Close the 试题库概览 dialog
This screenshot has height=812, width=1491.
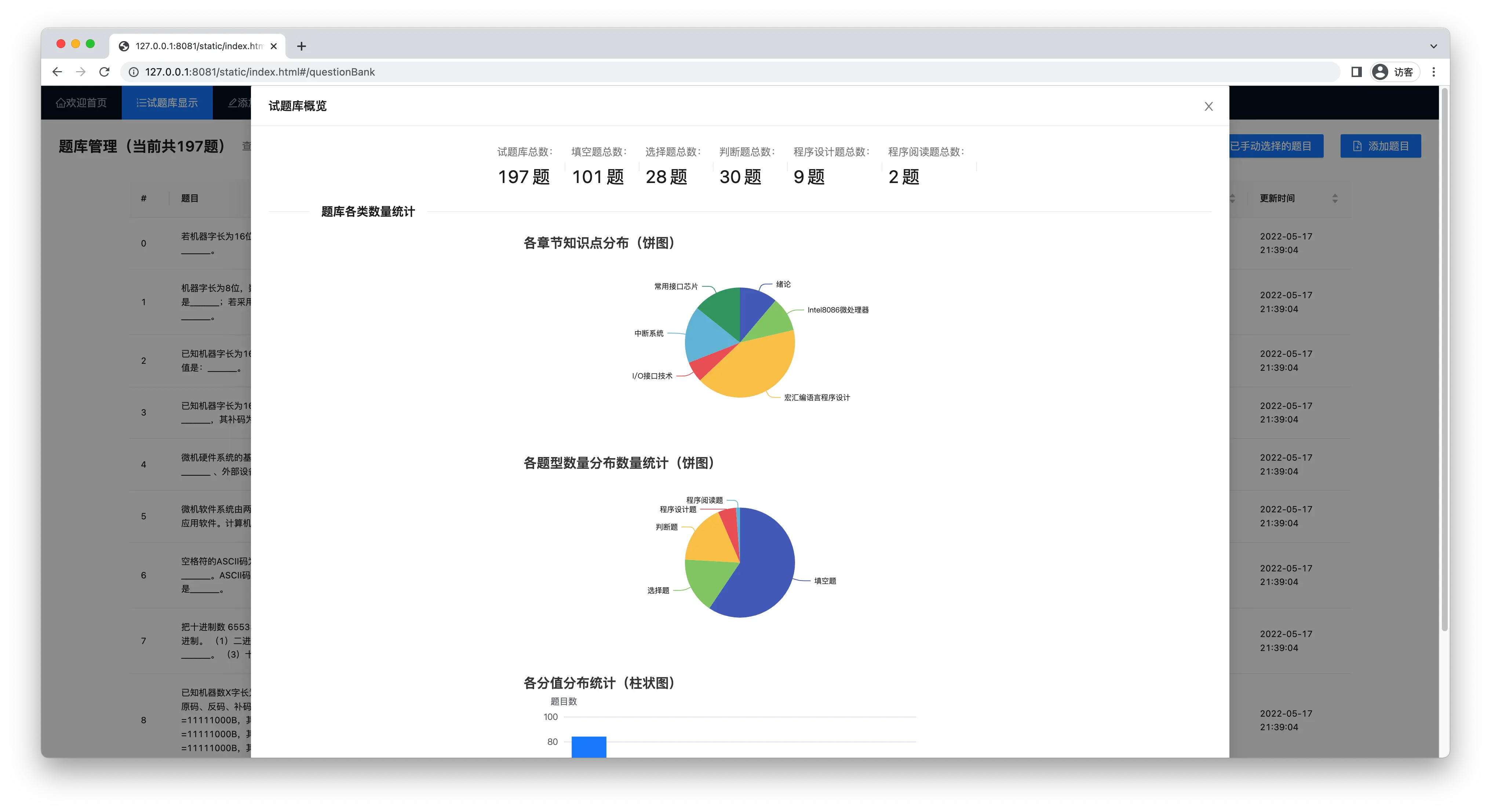(x=1209, y=106)
